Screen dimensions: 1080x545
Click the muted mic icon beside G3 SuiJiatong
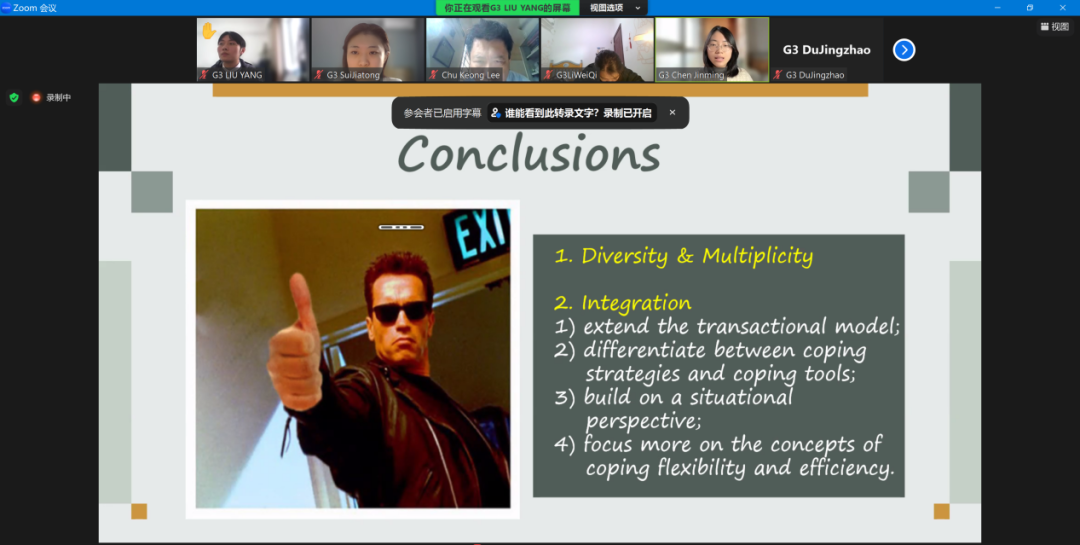click(x=319, y=74)
